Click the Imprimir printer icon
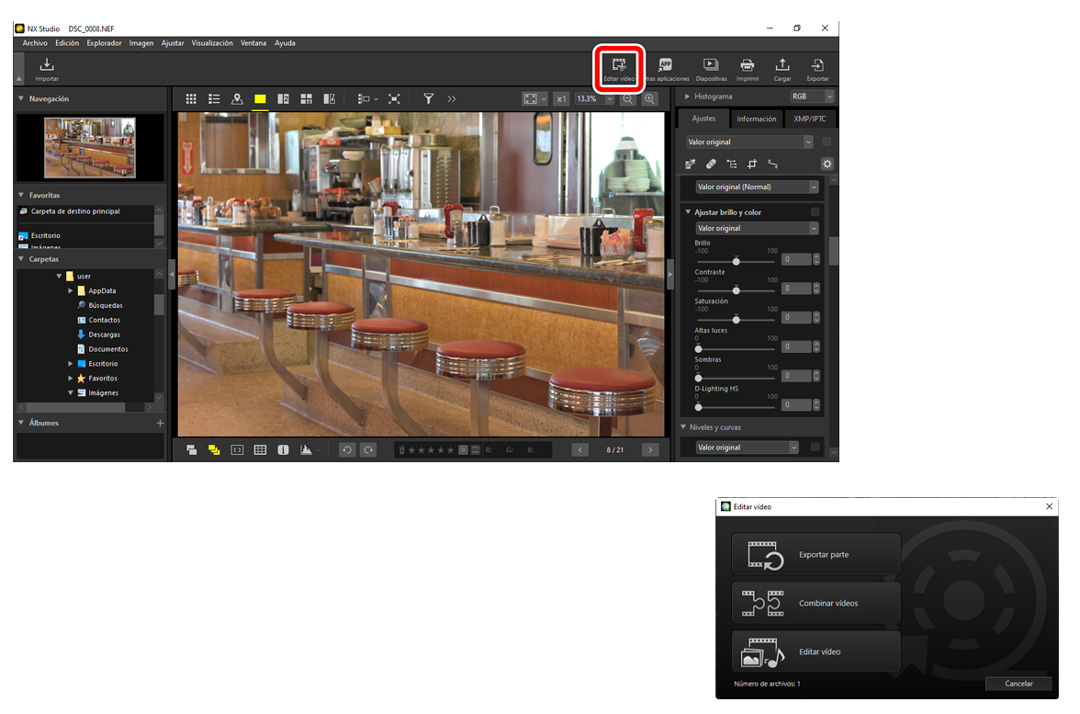This screenshot has width=1080, height=714. (x=747, y=69)
